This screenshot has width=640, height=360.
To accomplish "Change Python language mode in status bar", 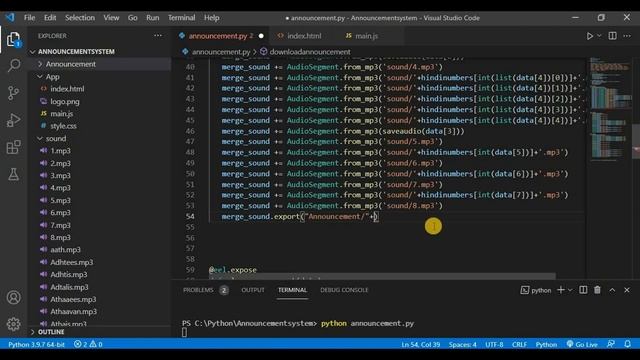I will click(x=546, y=344).
